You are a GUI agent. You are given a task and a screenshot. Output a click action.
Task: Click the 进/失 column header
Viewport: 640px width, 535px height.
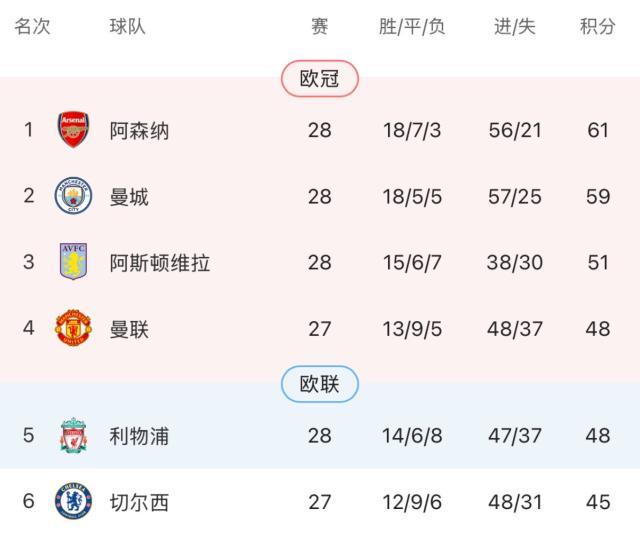pyautogui.click(x=515, y=27)
